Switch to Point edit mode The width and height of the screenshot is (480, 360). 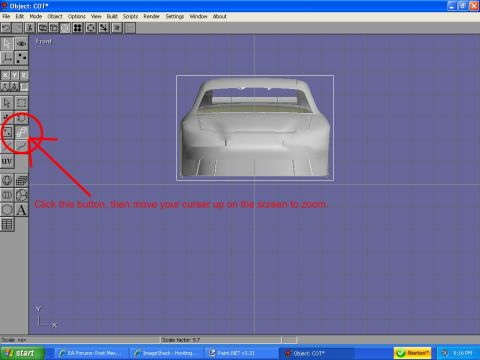click(x=21, y=58)
